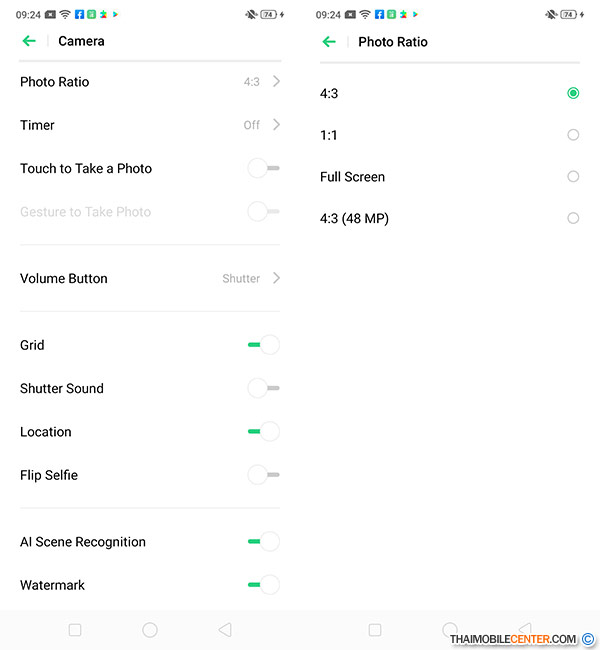This screenshot has height=650, width=600.
Task: Enable Touch to Take a Photo switch
Action: pos(263,168)
